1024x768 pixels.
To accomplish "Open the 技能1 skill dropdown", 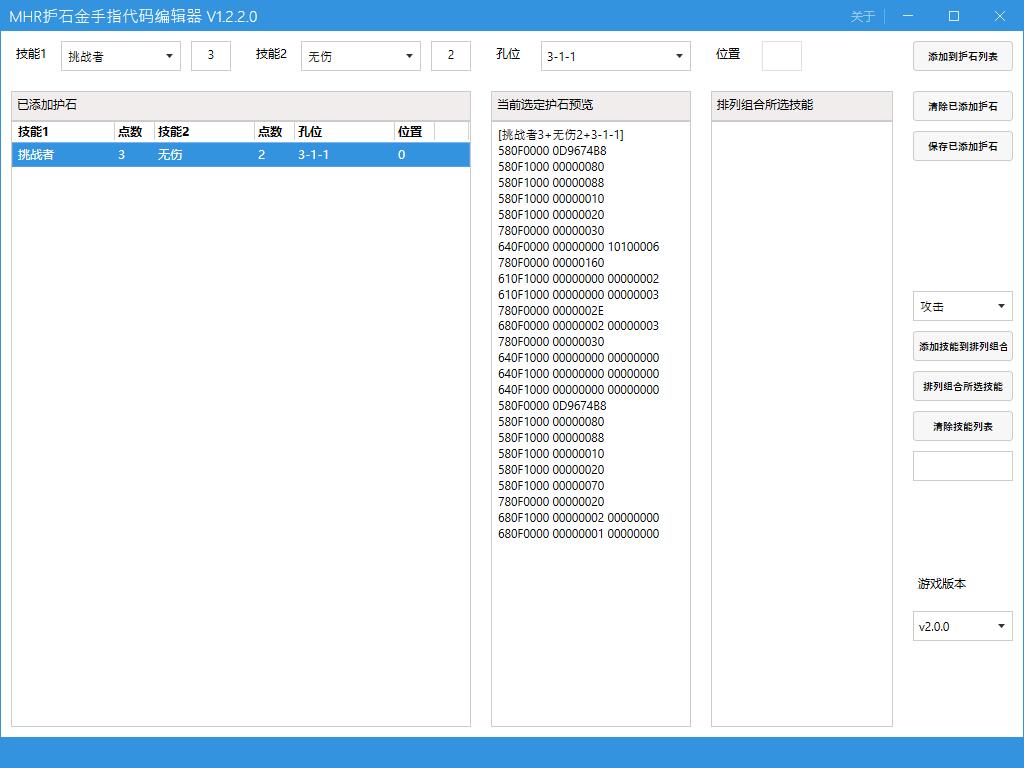I will [x=120, y=56].
